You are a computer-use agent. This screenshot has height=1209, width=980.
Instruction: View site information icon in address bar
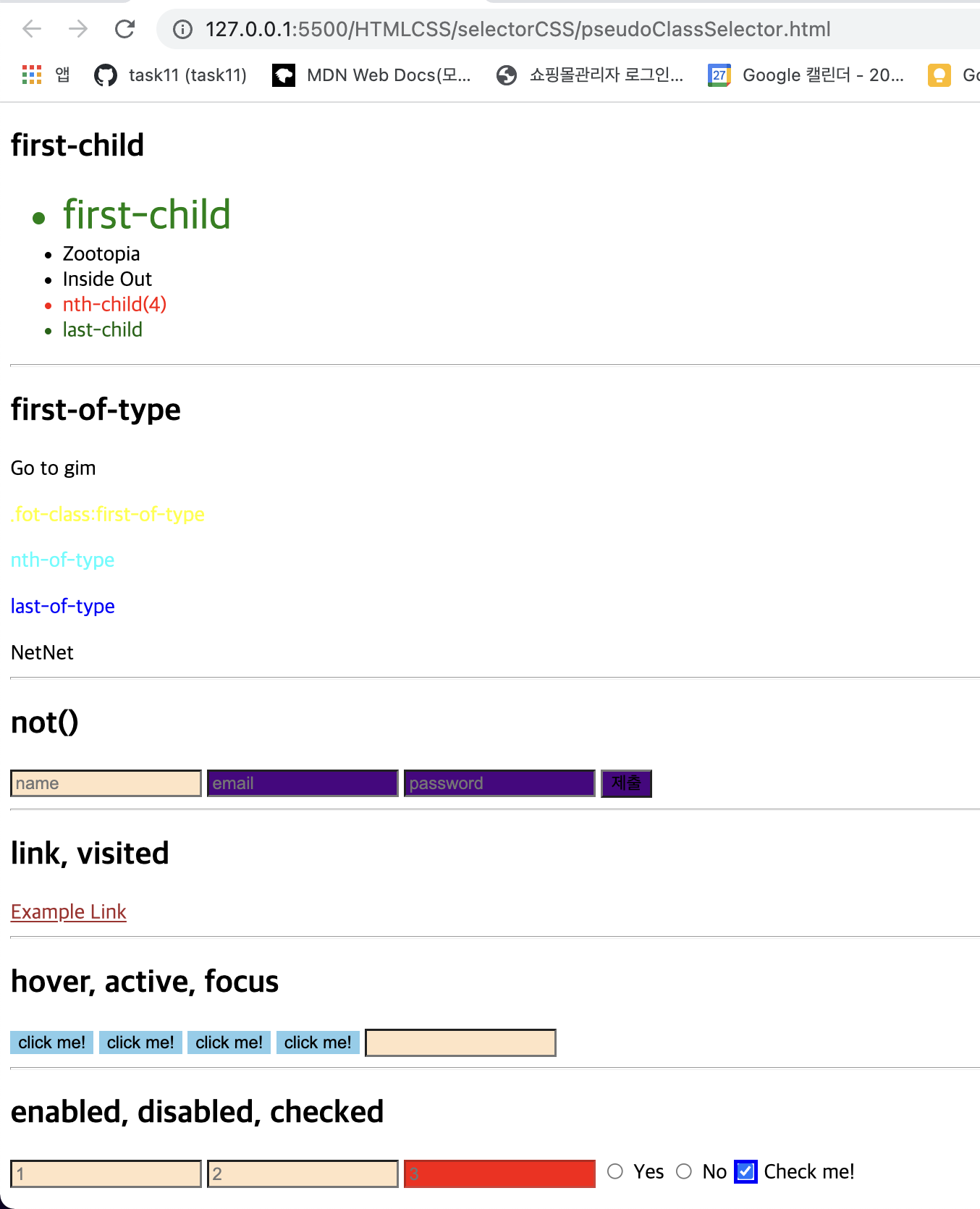pyautogui.click(x=182, y=29)
